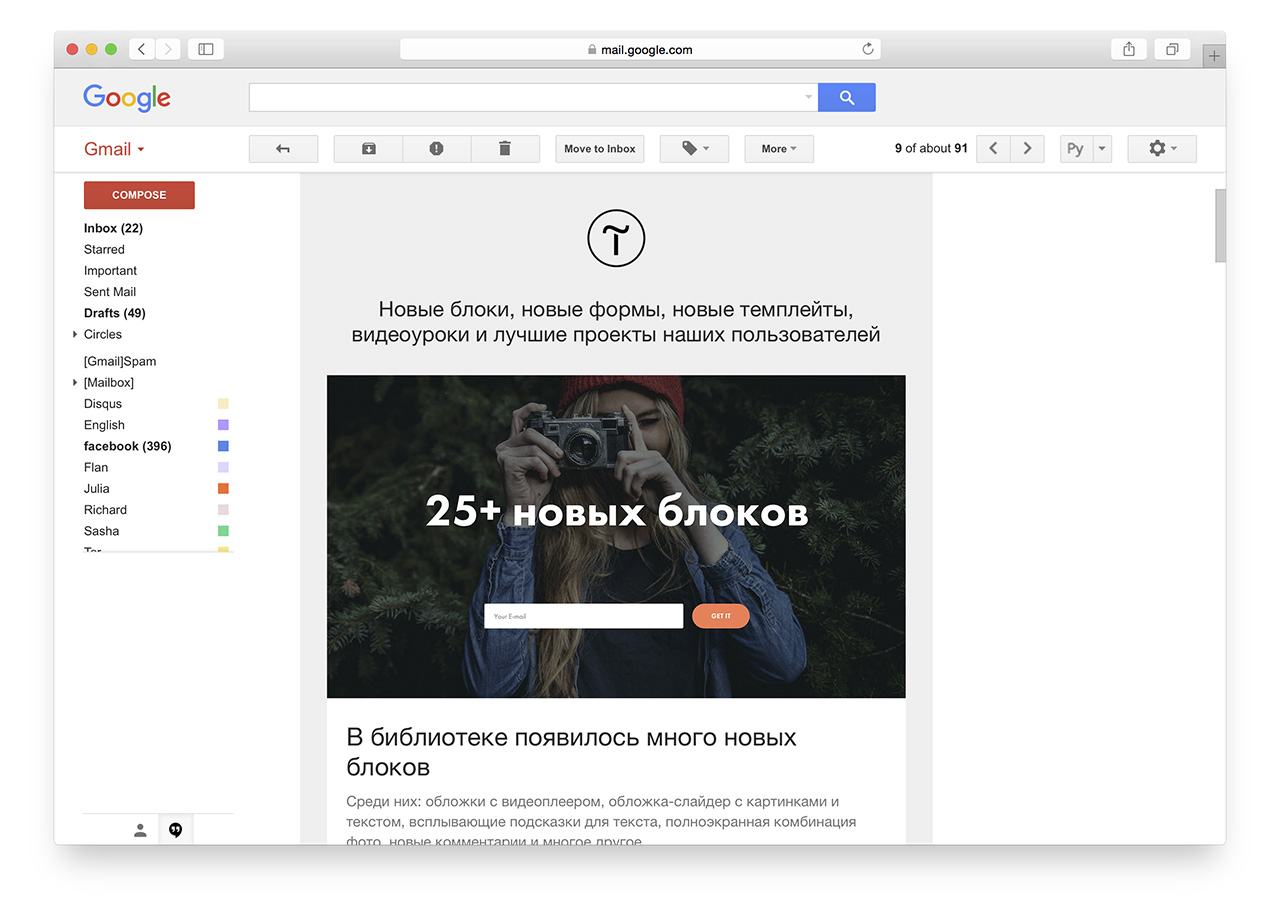Open the Drafts (49) folder
Screen dimensions: 1280x922
pos(114,313)
